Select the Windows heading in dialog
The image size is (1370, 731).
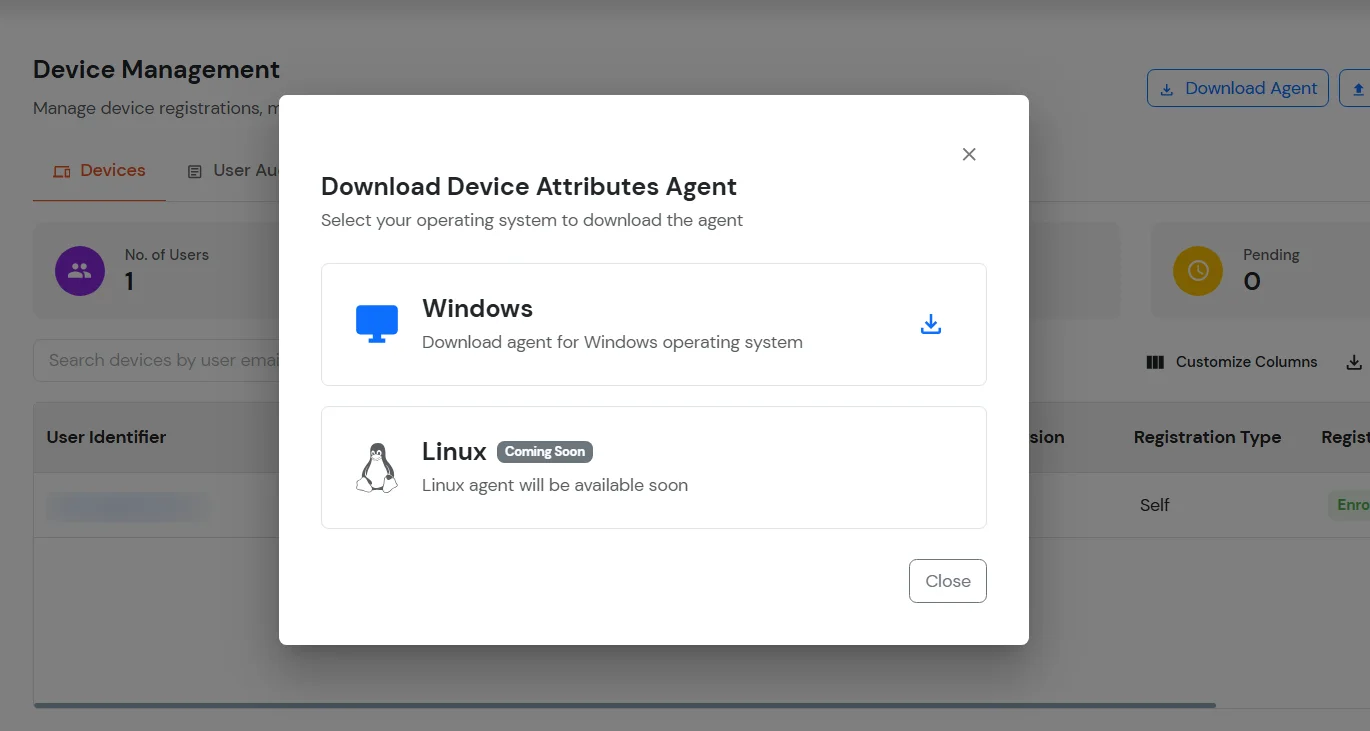pos(477,308)
